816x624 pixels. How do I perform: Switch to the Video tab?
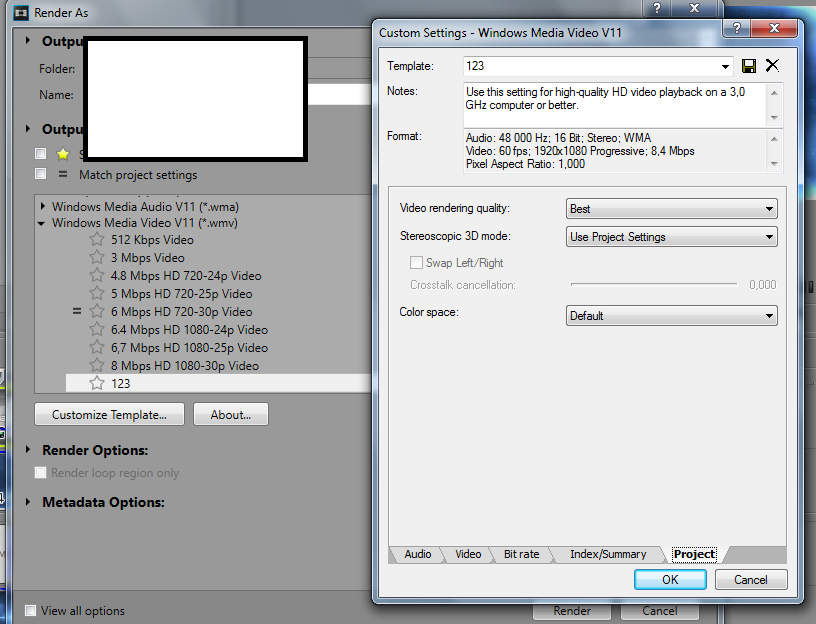coord(468,554)
